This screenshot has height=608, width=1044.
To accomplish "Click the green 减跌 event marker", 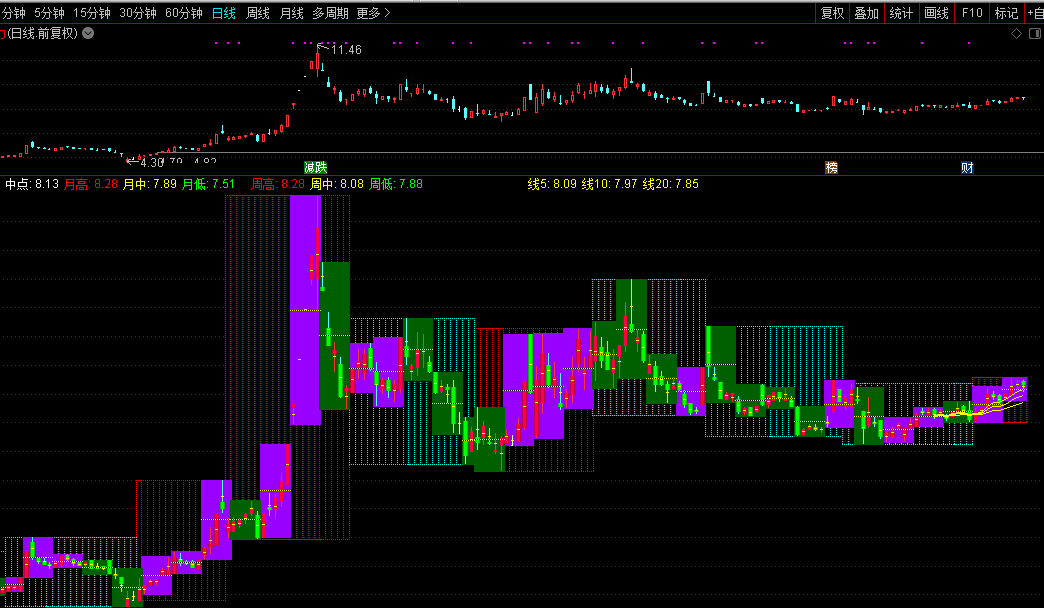I will pos(316,167).
